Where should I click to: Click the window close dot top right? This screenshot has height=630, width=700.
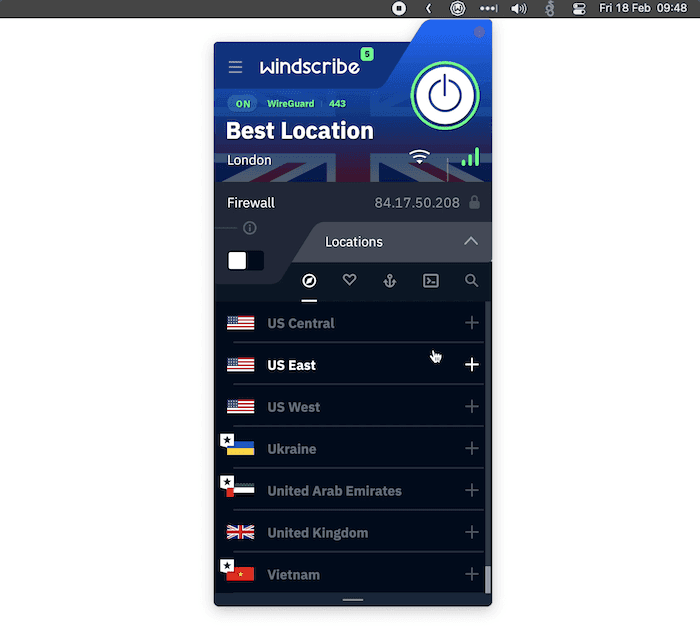[479, 32]
